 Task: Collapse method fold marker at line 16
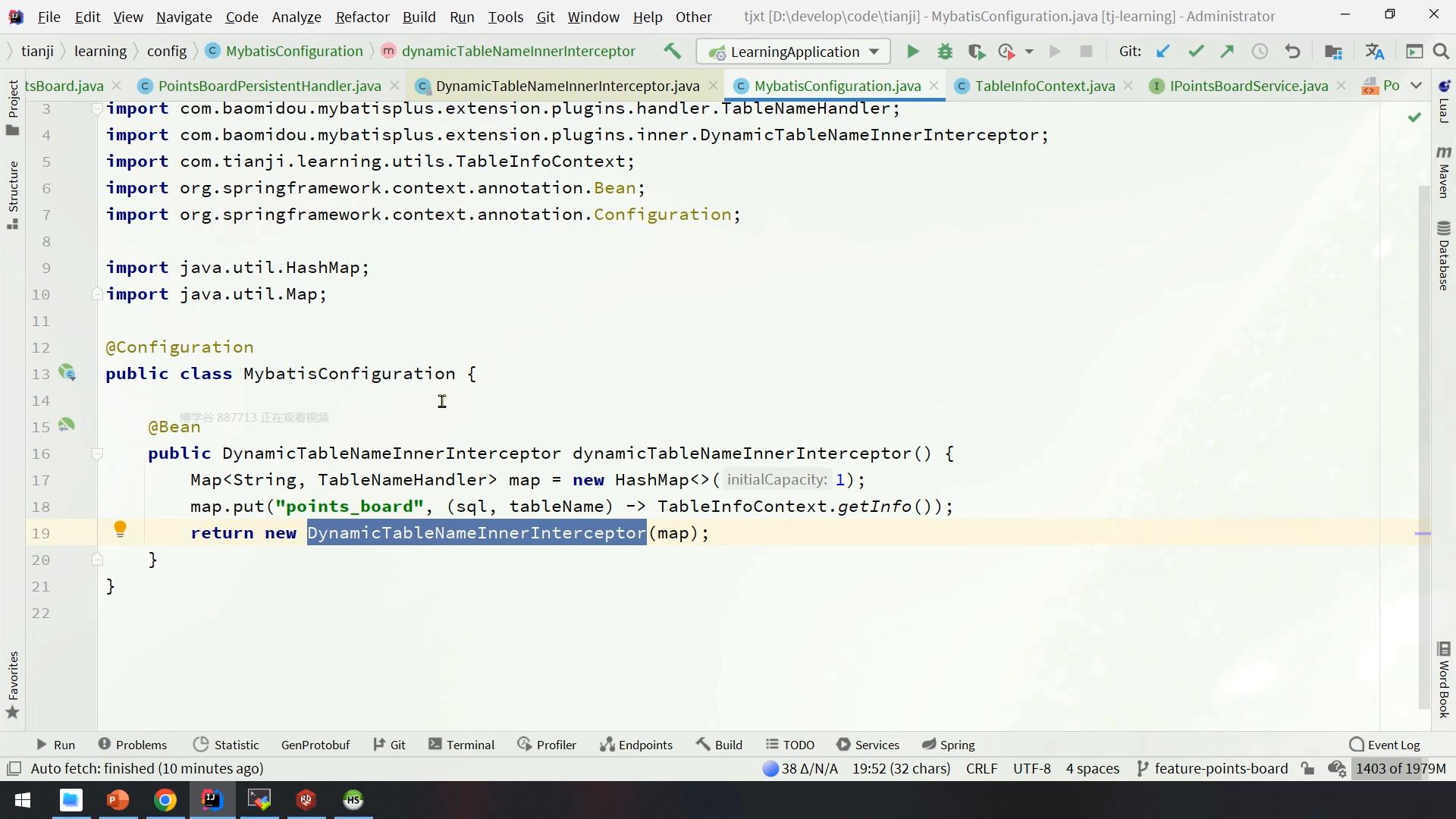point(97,453)
